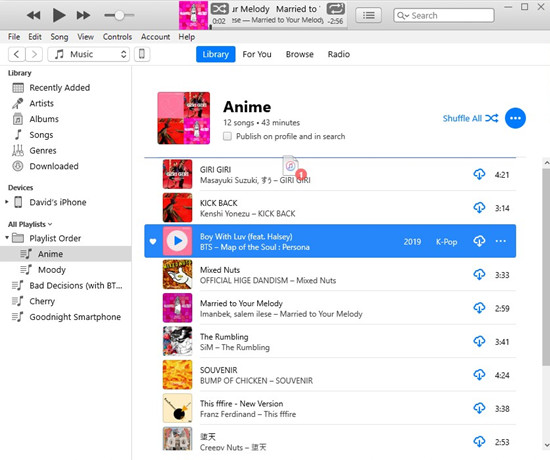Expand David's iPhone device arrow
This screenshot has width=550, height=460.
(6, 202)
